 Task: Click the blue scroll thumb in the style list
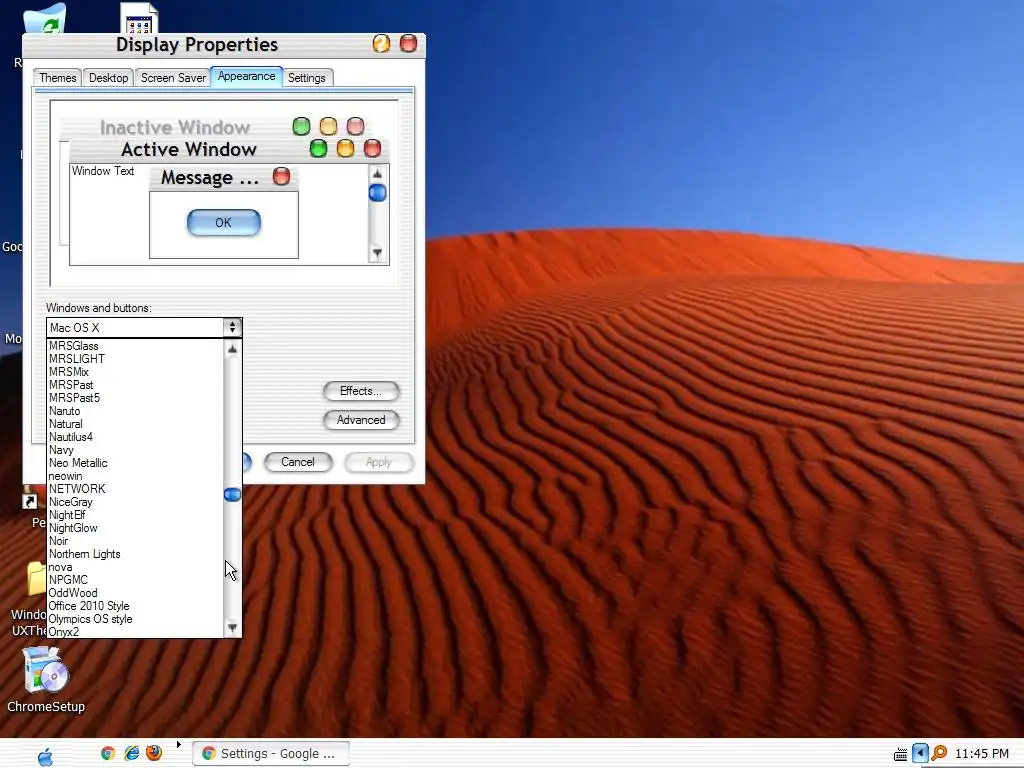[232, 495]
